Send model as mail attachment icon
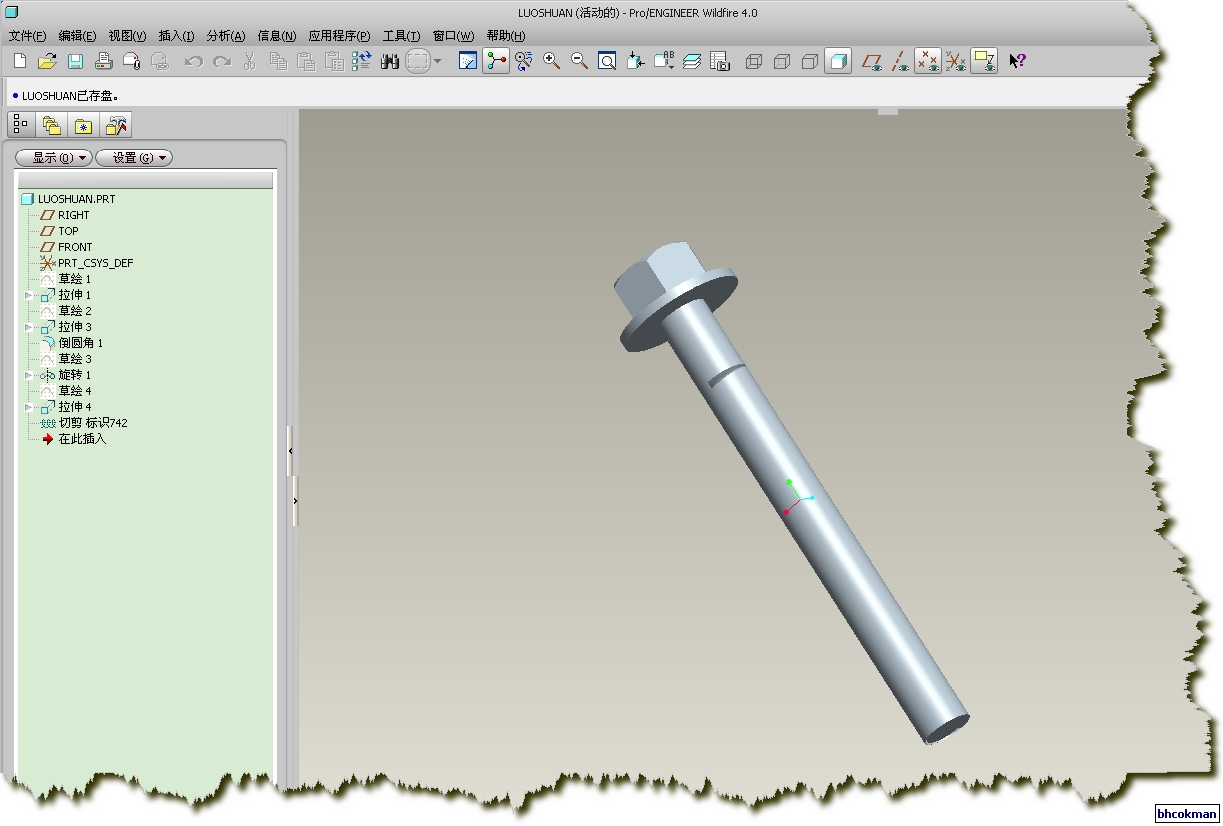The width and height of the screenshot is (1223, 826). (x=131, y=61)
